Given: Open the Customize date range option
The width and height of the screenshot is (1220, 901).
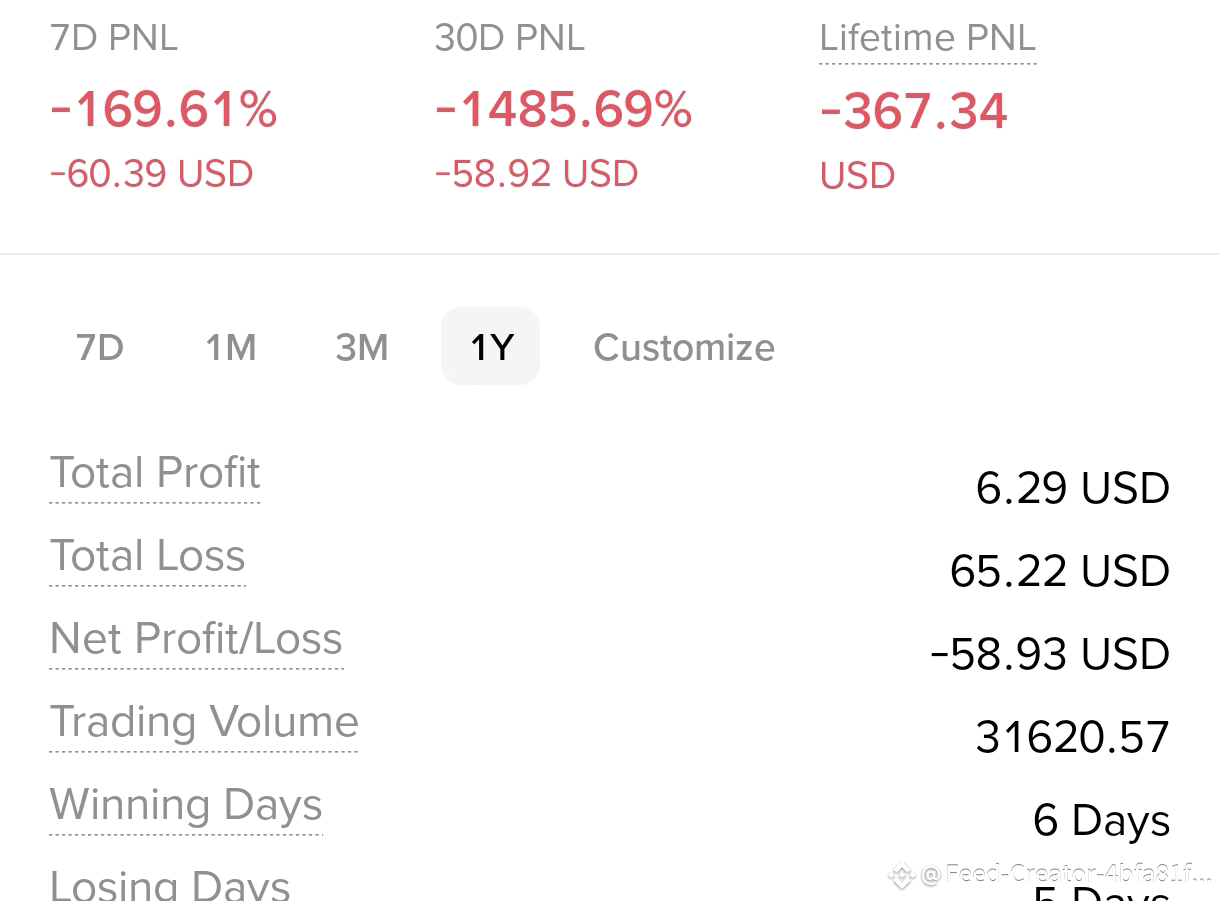Looking at the screenshot, I should [684, 347].
